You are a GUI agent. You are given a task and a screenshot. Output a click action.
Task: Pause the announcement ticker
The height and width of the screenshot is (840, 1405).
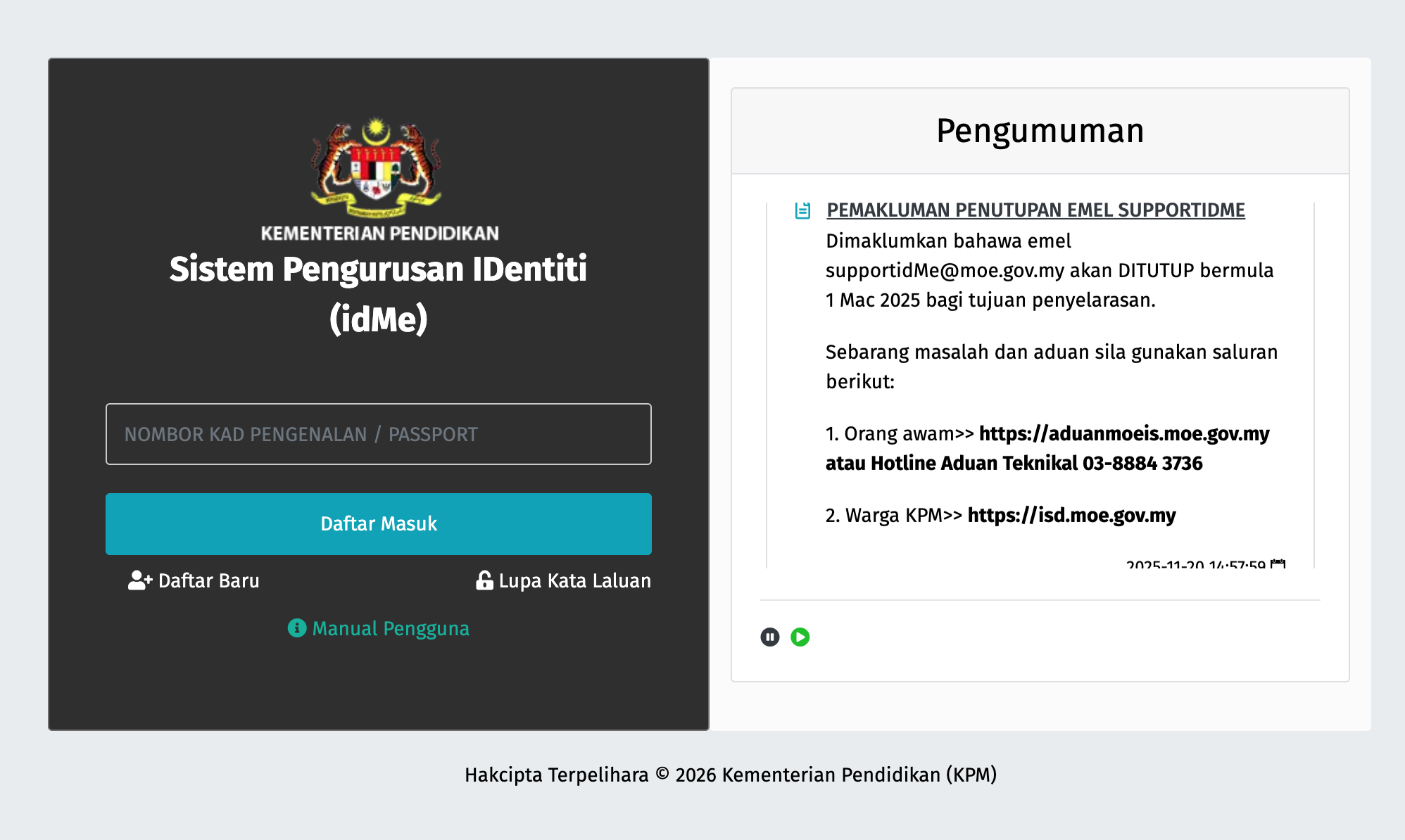tap(770, 637)
